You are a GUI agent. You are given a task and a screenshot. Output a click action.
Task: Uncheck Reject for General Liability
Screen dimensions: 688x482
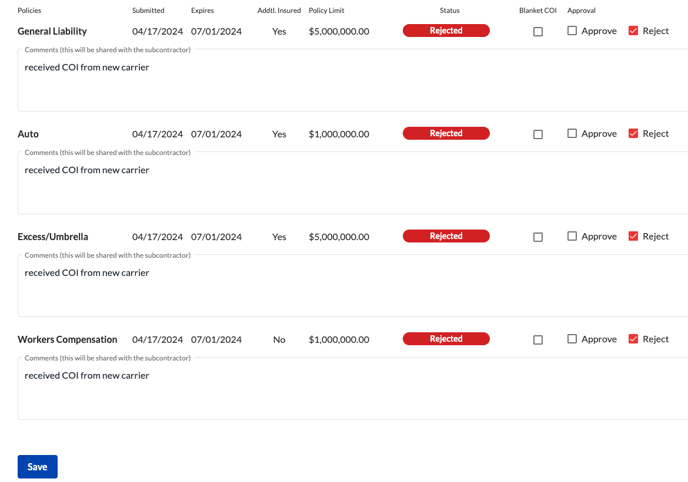click(x=633, y=31)
